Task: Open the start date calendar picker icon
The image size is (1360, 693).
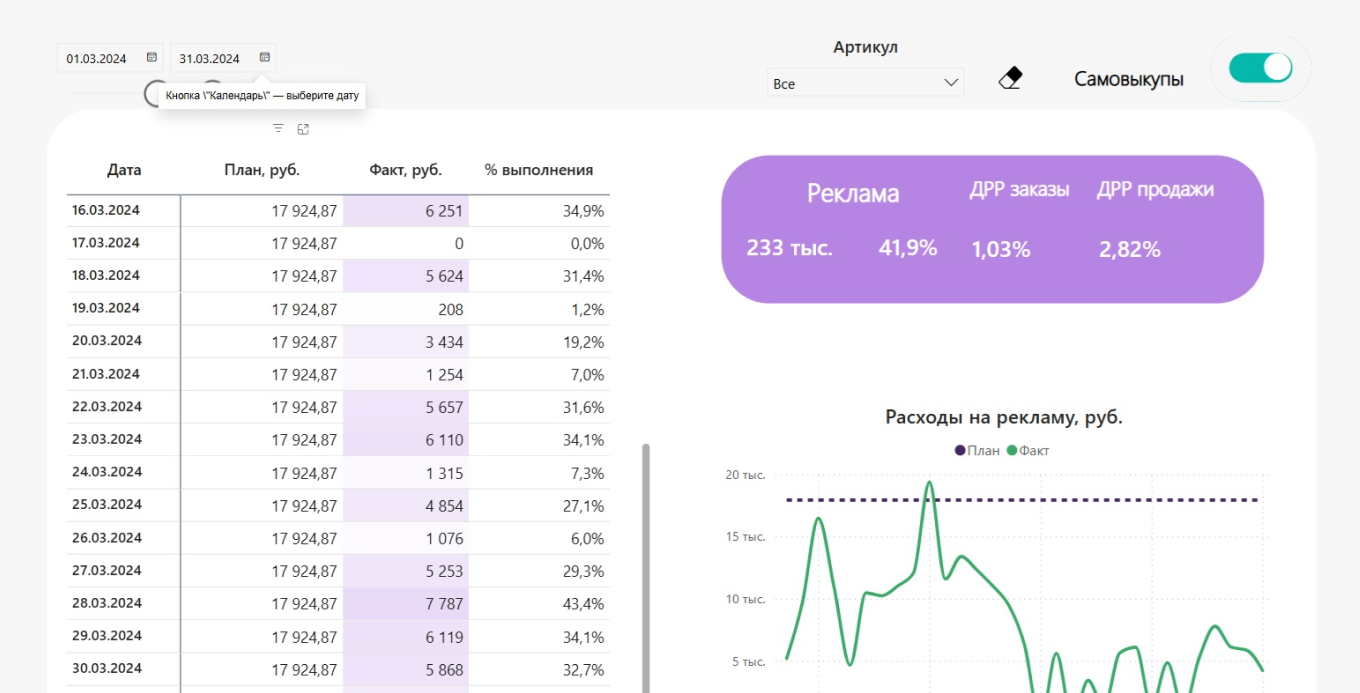Action: (x=152, y=58)
